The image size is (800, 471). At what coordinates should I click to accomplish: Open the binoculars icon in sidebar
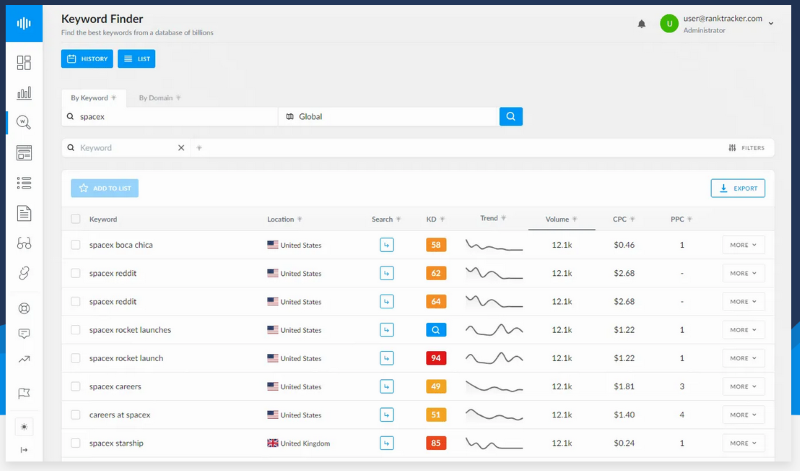coord(24,243)
